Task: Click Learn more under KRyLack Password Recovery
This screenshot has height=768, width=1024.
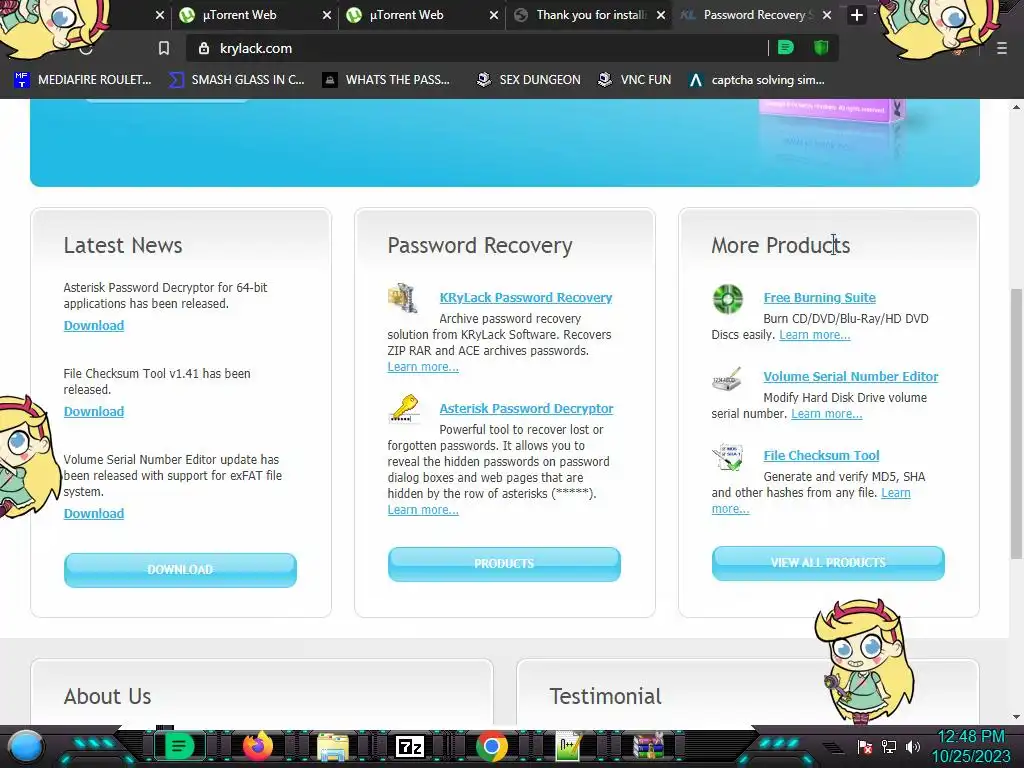Action: (423, 367)
